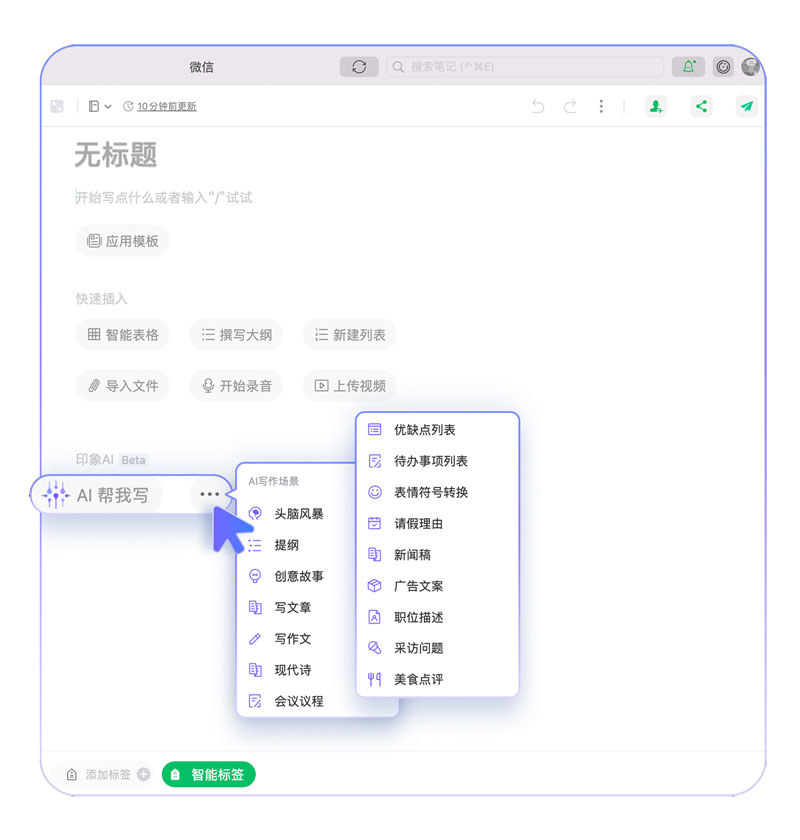The image size is (800, 840).
Task: Open the ... menu beside AI 帮我写
Action: (x=210, y=494)
